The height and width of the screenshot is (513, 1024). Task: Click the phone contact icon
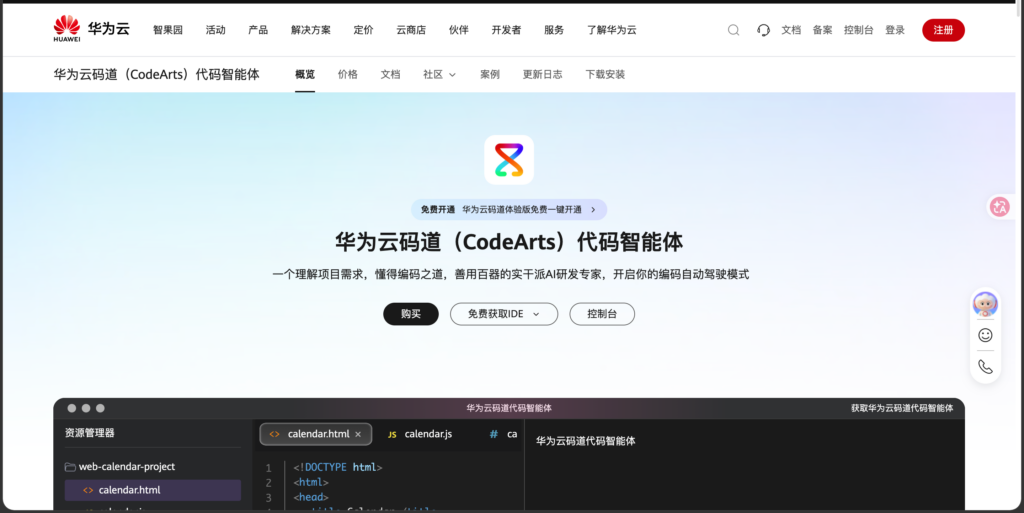pyautogui.click(x=985, y=367)
